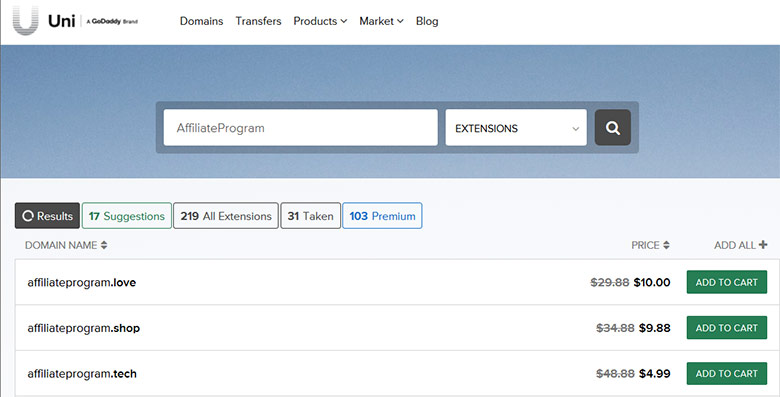Switch to the 219 All Extensions tab

coord(226,215)
